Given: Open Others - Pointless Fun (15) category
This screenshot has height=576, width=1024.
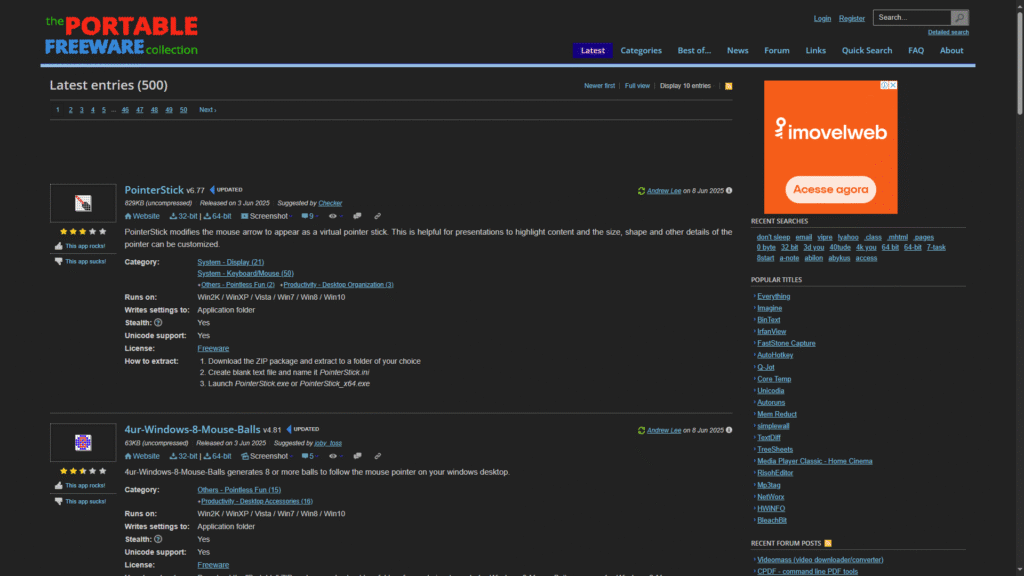Looking at the screenshot, I should tap(239, 490).
